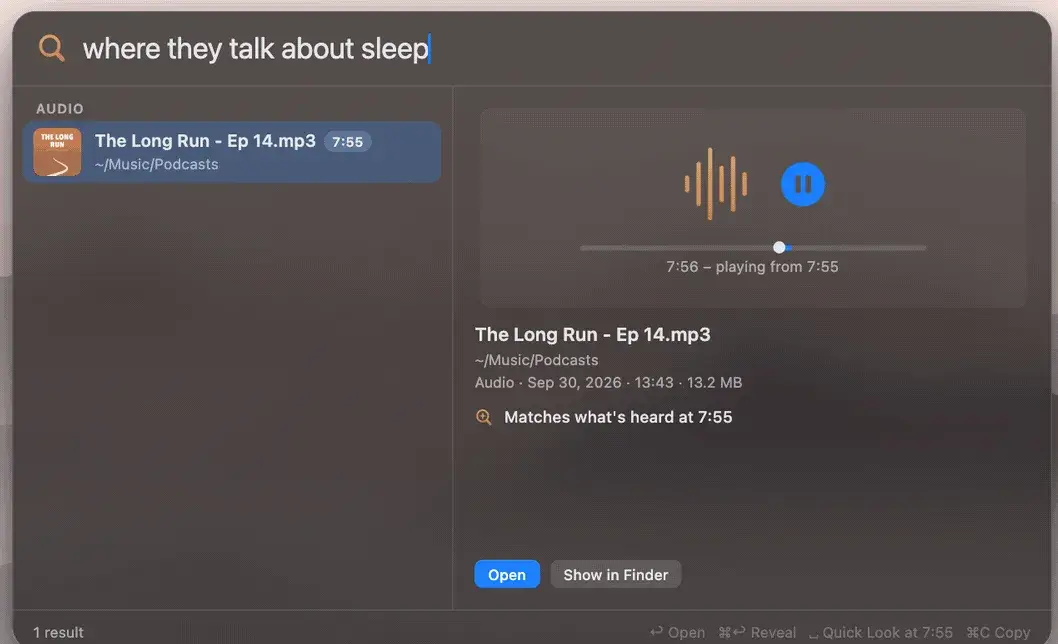Click the magnifier icon beside Matches what's heard

coord(484,417)
